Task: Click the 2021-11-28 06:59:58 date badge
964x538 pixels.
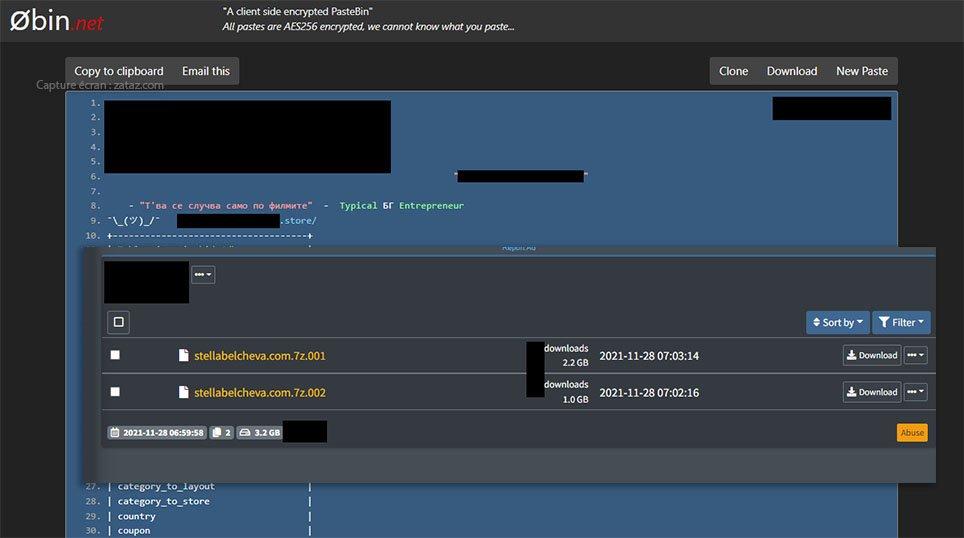Action: (157, 433)
